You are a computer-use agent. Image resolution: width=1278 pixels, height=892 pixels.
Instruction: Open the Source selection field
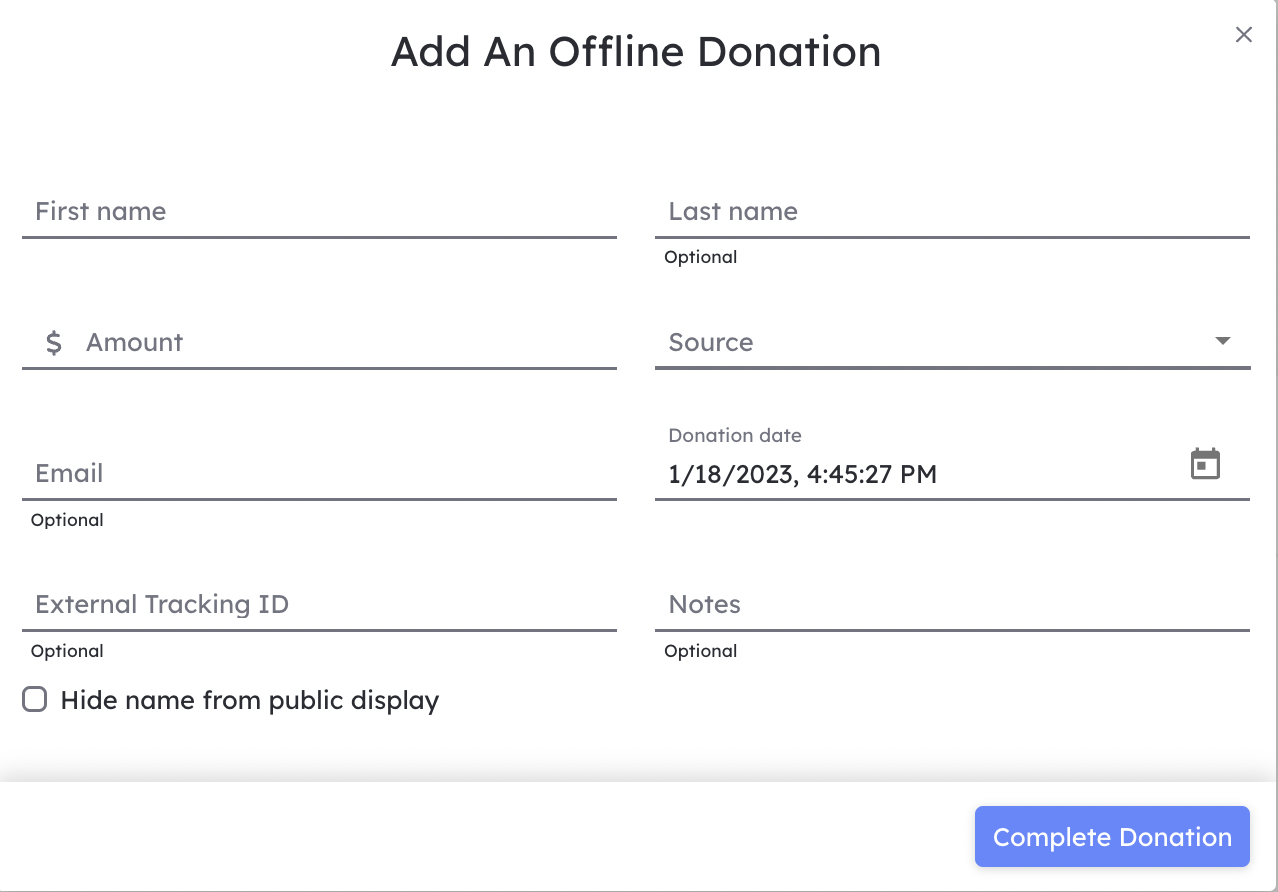click(952, 343)
